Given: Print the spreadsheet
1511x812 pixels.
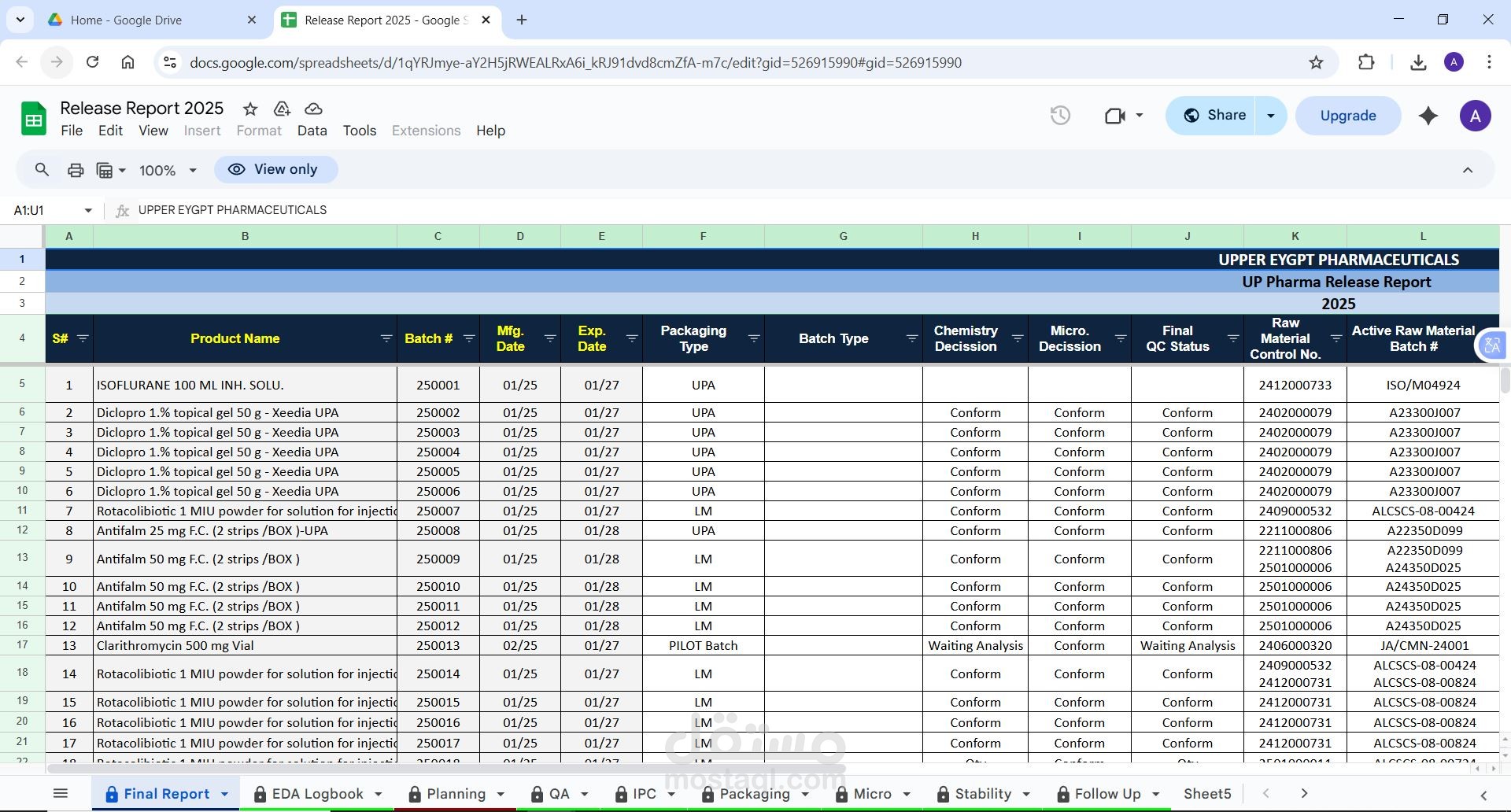Looking at the screenshot, I should click(76, 170).
